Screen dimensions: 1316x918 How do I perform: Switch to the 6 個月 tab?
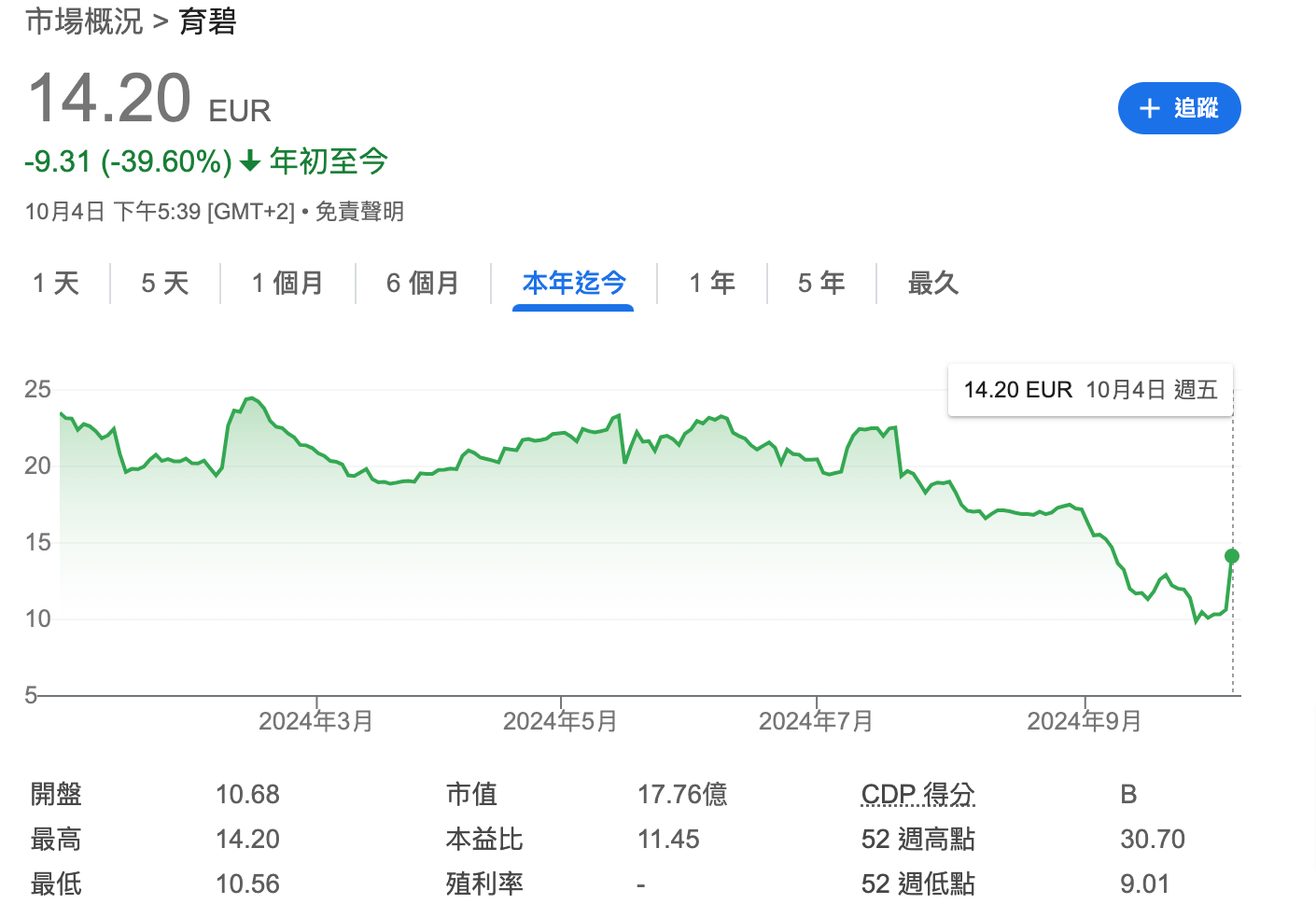(423, 283)
